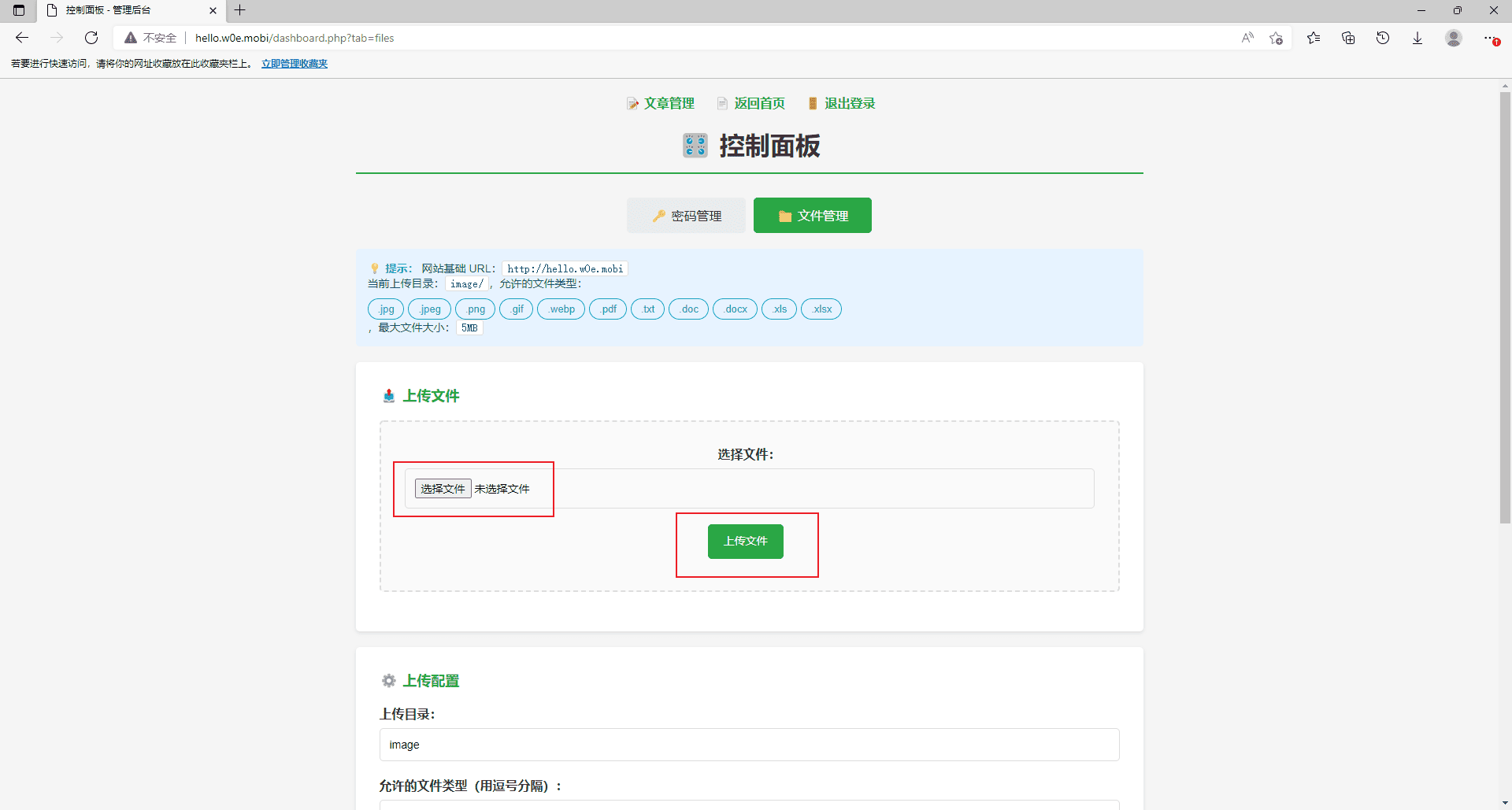This screenshot has height=810, width=1512.
Task: Click the pencil icon beside 文章管理
Action: tap(633, 103)
